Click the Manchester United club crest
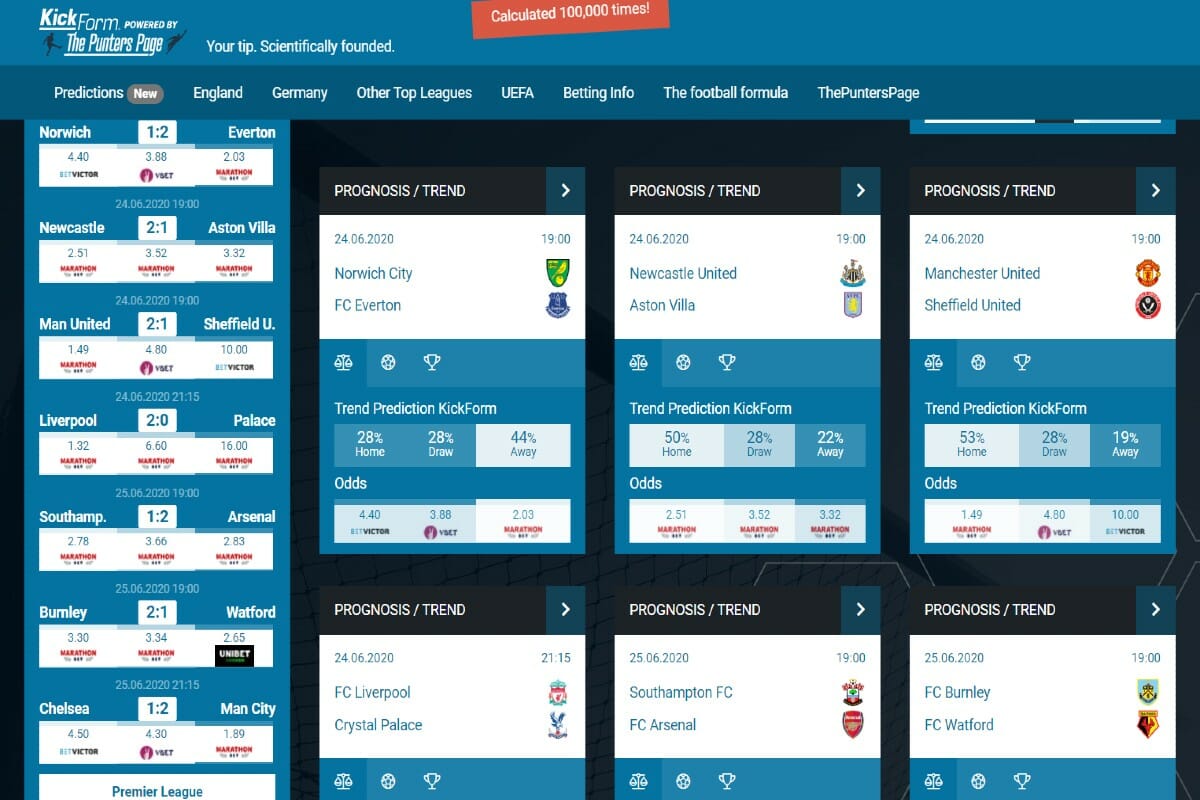Viewport: 1200px width, 800px height. [1147, 273]
